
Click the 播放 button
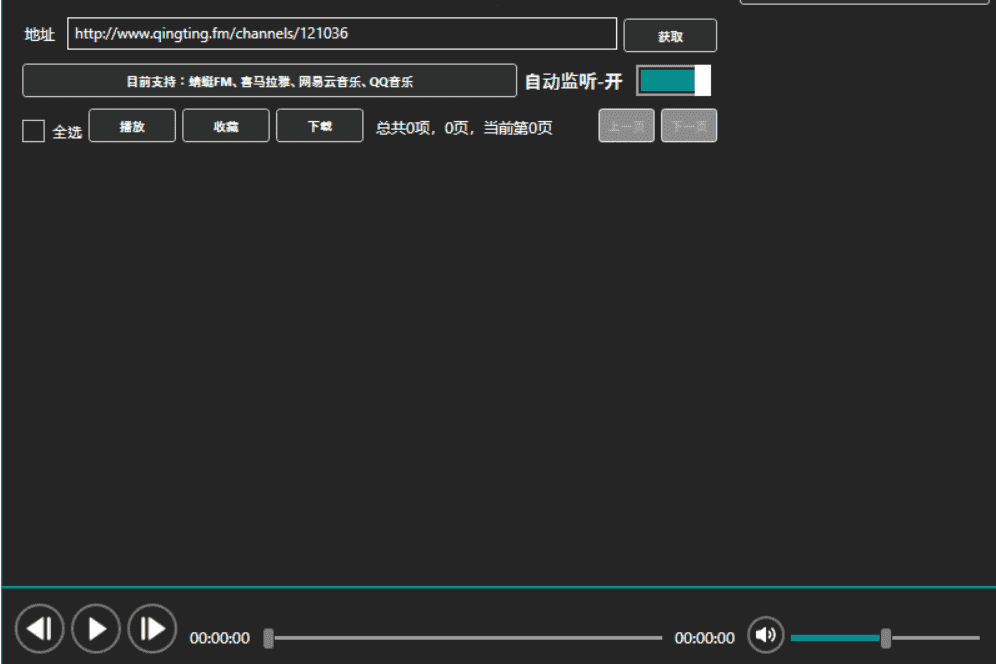(132, 126)
